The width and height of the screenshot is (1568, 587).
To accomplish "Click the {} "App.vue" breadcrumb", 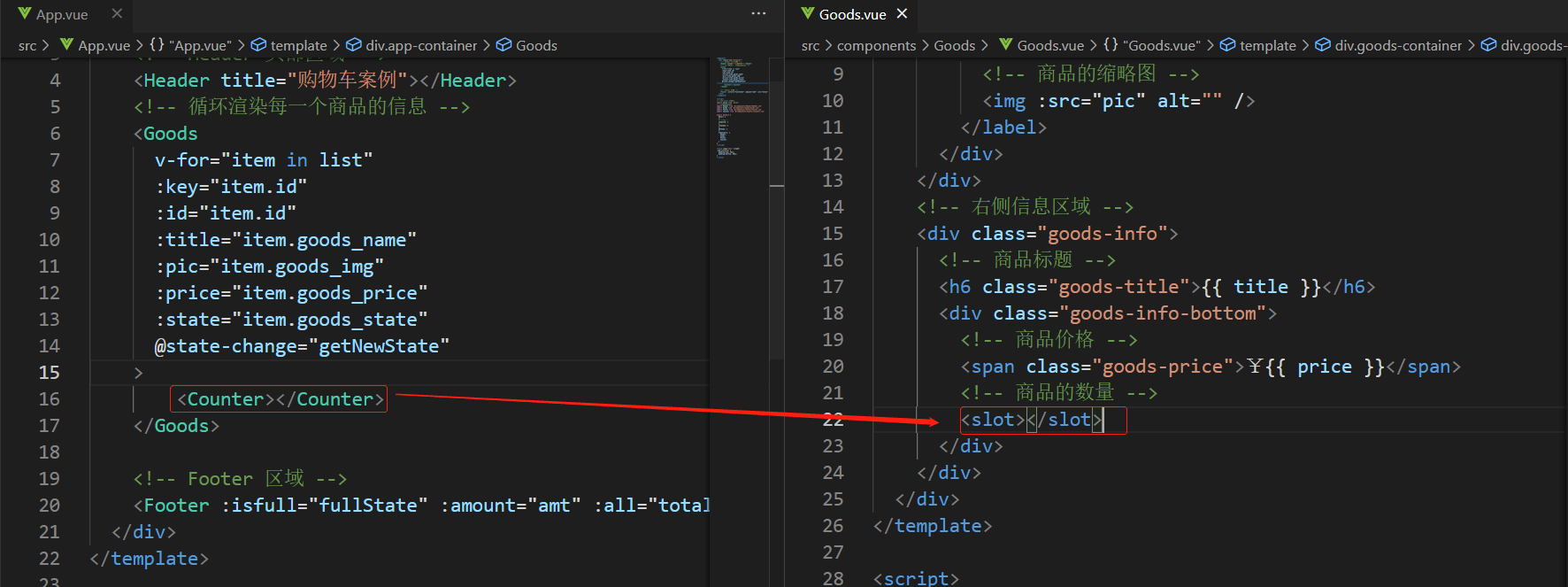I will [x=190, y=45].
